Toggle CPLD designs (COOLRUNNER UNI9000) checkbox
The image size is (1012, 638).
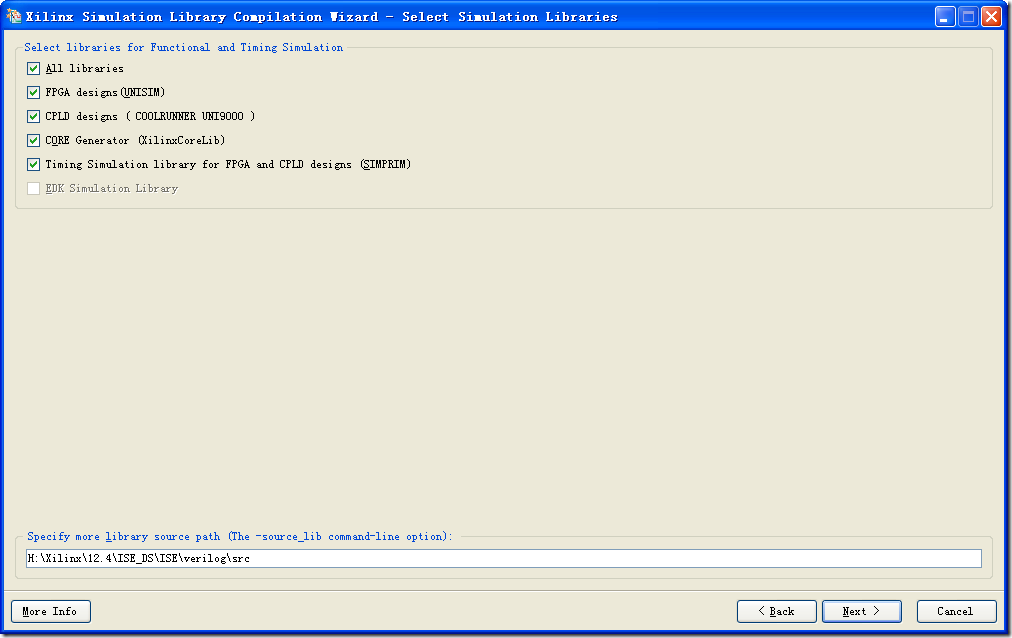coord(34,116)
